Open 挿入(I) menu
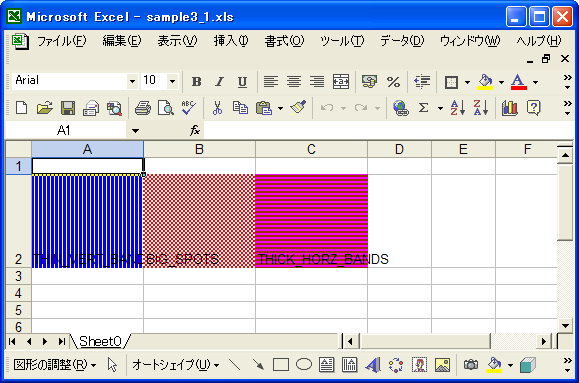Viewport: 579px width, 383px height. coord(231,41)
